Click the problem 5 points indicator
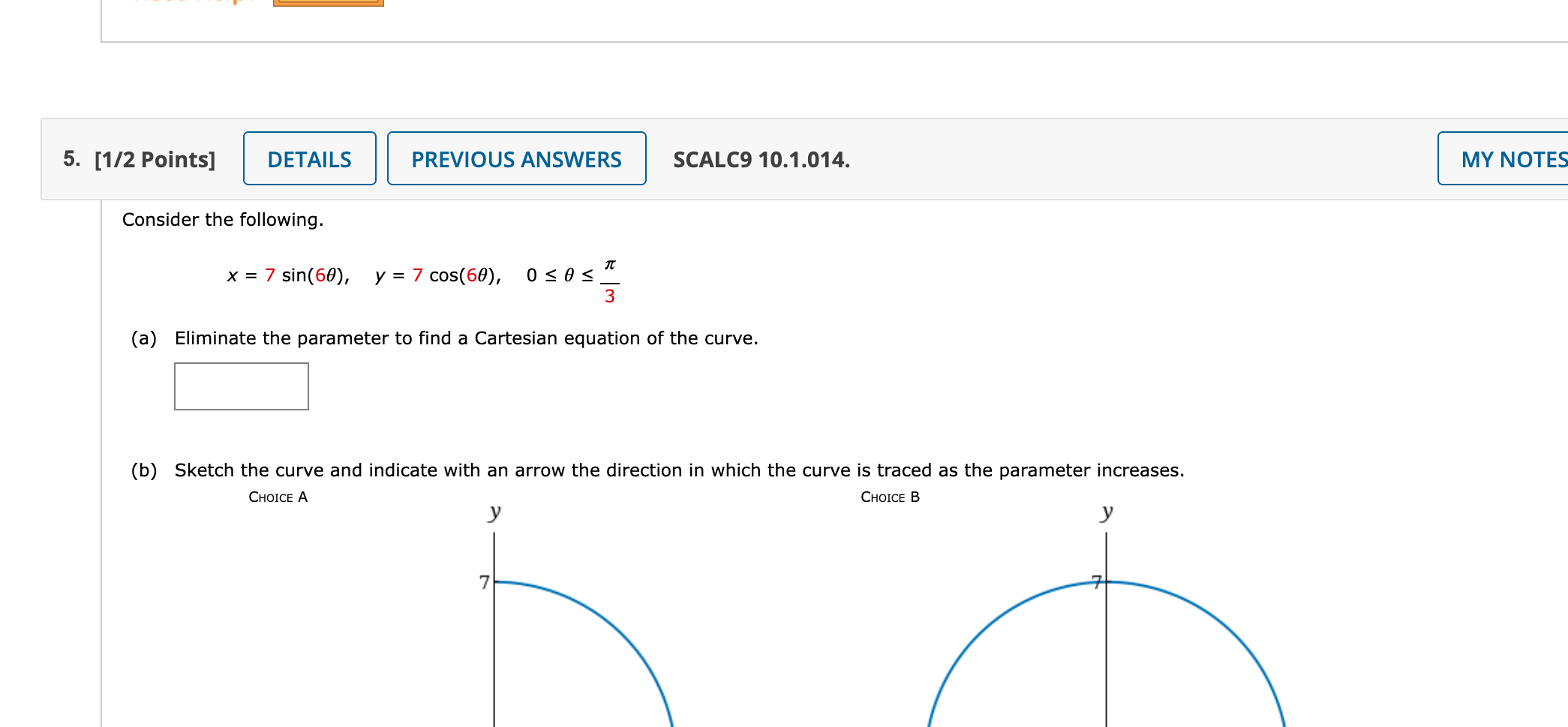1568x727 pixels. 153,159
